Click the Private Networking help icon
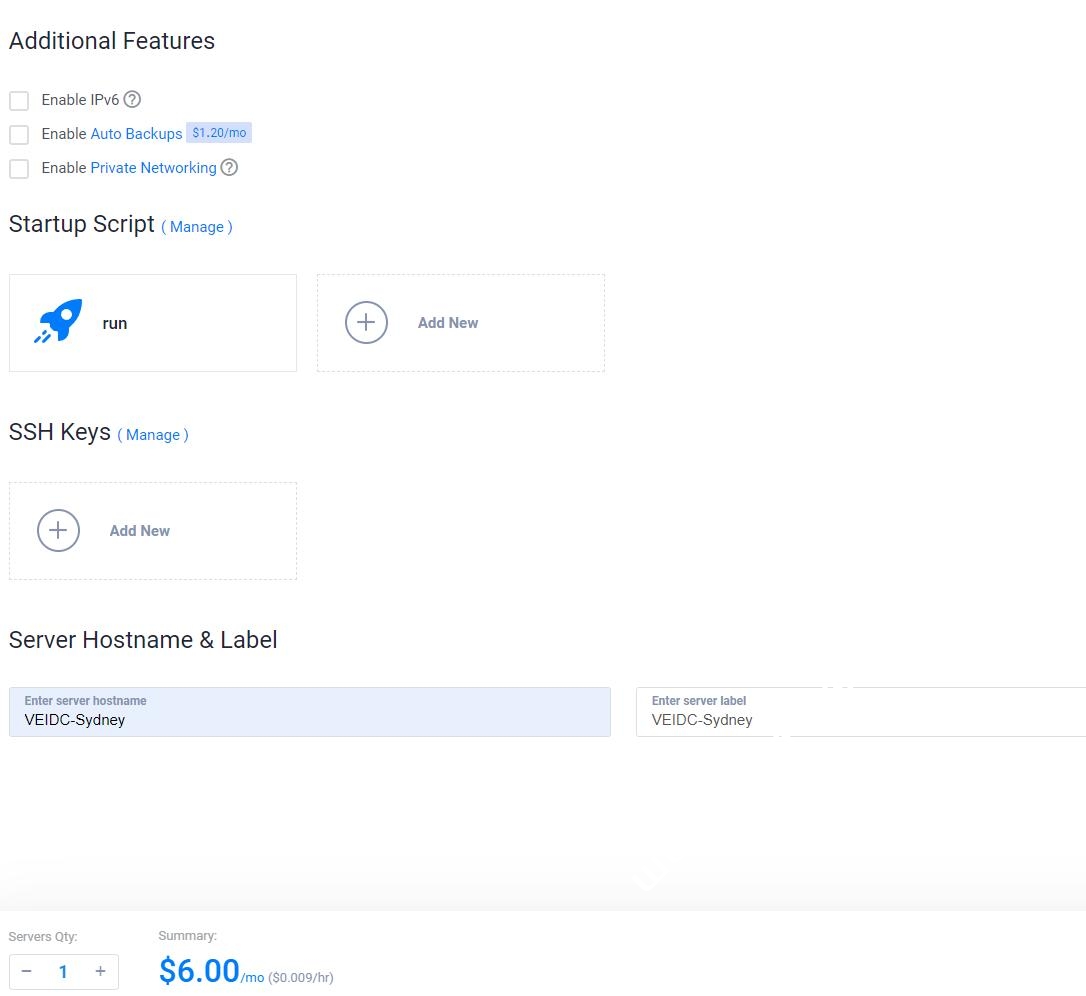1086x996 pixels. click(229, 167)
